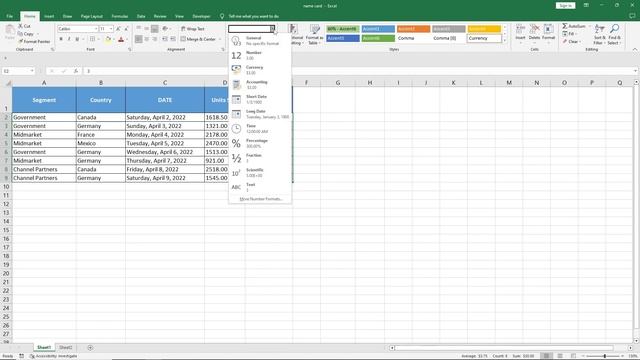Click the Insert cells icon

pos(520,29)
